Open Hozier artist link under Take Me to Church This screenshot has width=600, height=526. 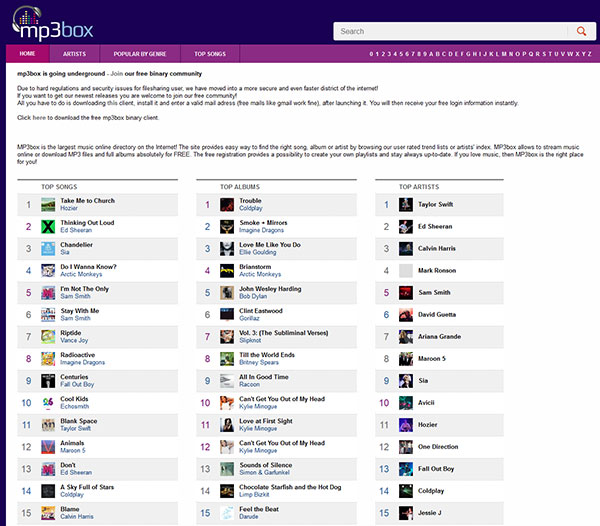(69, 208)
